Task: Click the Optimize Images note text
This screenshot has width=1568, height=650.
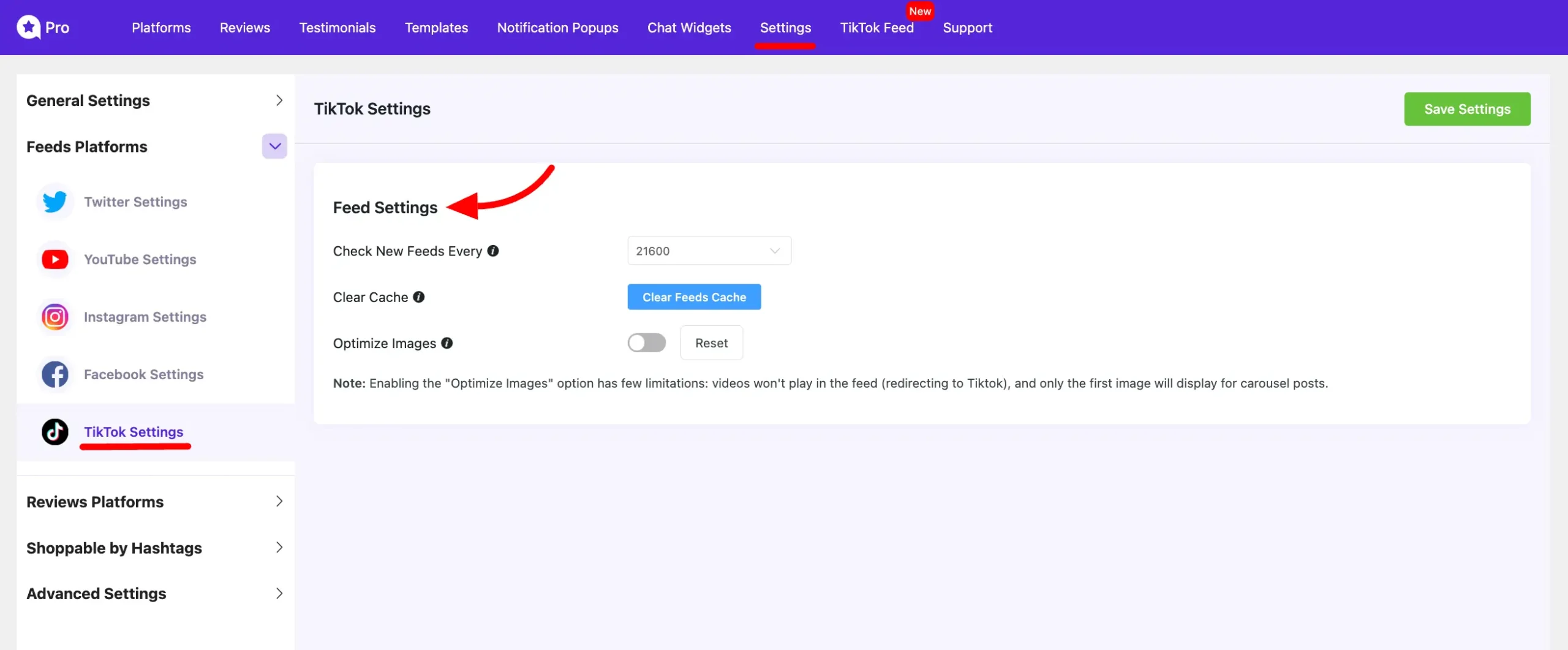Action: tap(831, 383)
